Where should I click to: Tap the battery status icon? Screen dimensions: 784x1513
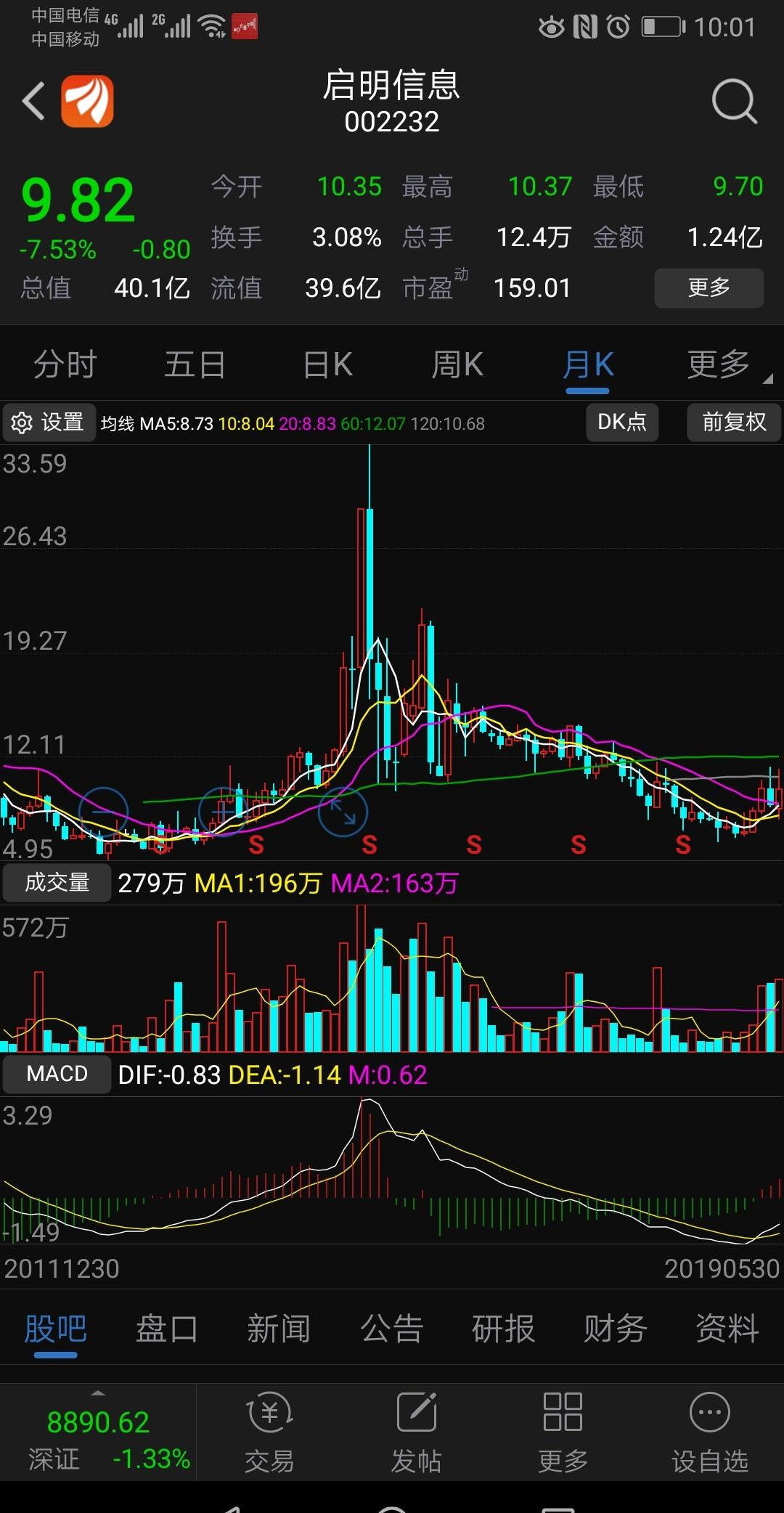[x=663, y=28]
